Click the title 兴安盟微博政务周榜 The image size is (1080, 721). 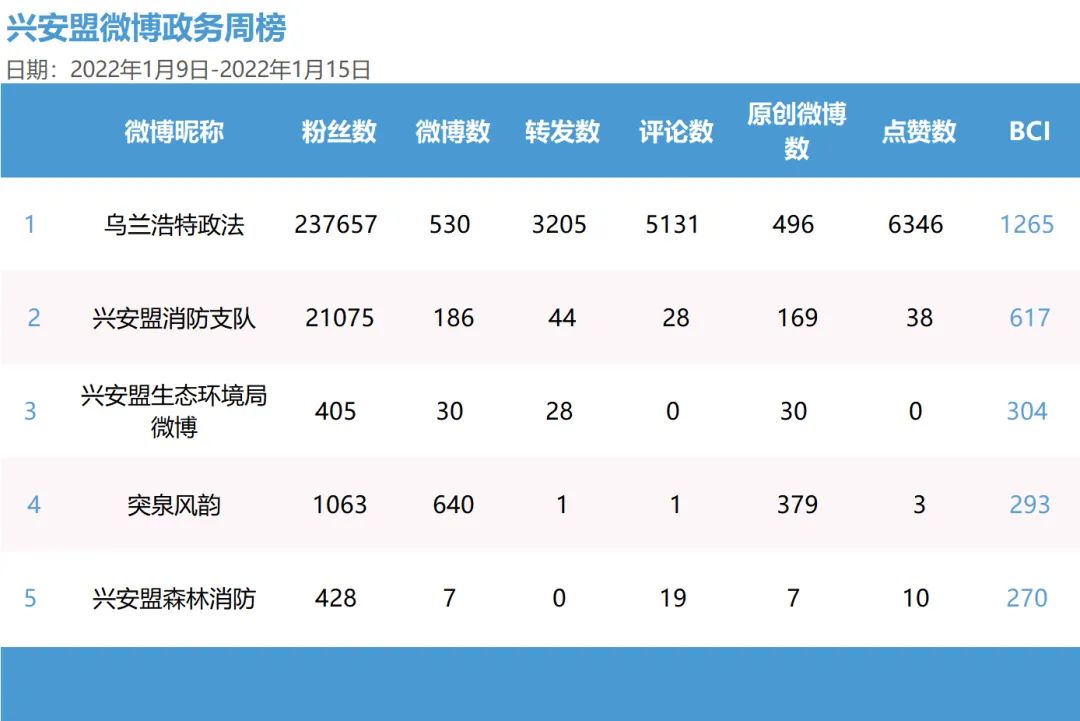[x=146, y=28]
